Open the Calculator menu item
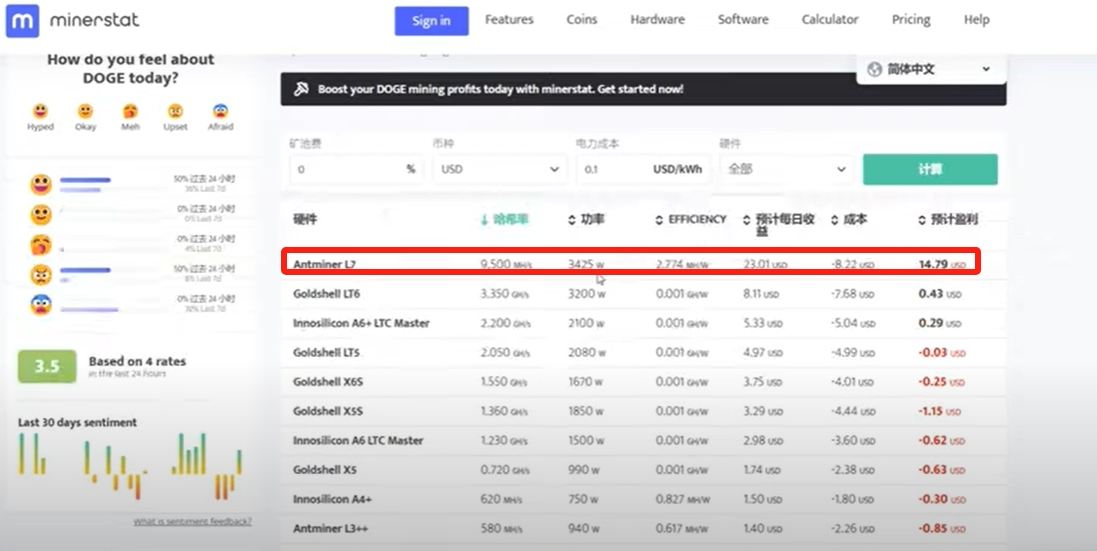This screenshot has width=1097, height=551. click(x=830, y=20)
